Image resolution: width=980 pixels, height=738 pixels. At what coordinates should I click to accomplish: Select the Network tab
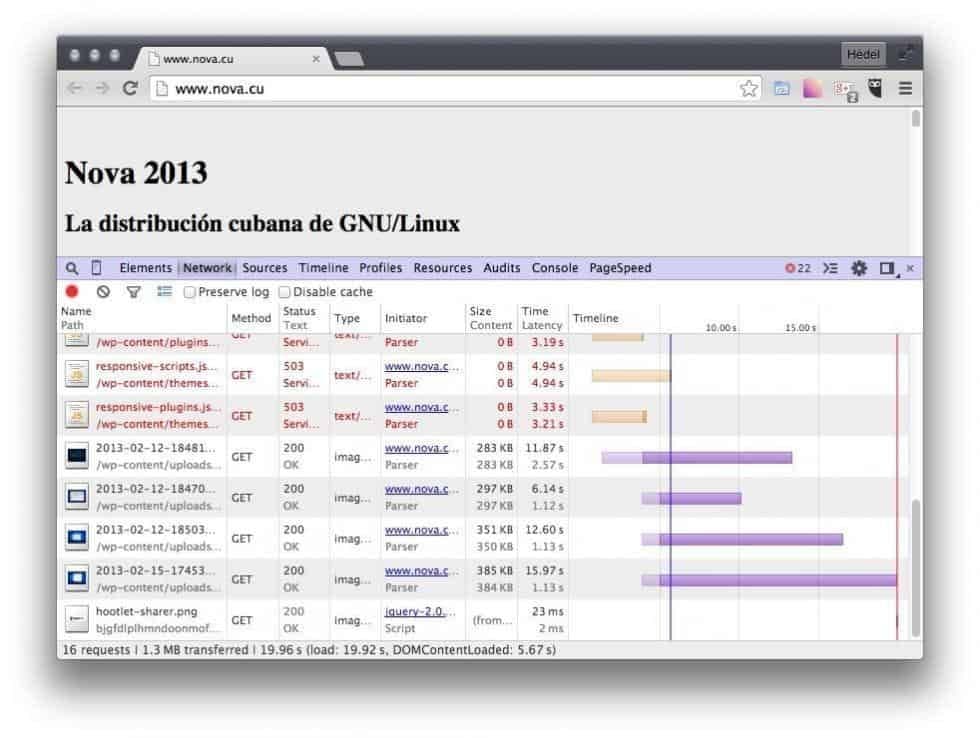(x=207, y=268)
